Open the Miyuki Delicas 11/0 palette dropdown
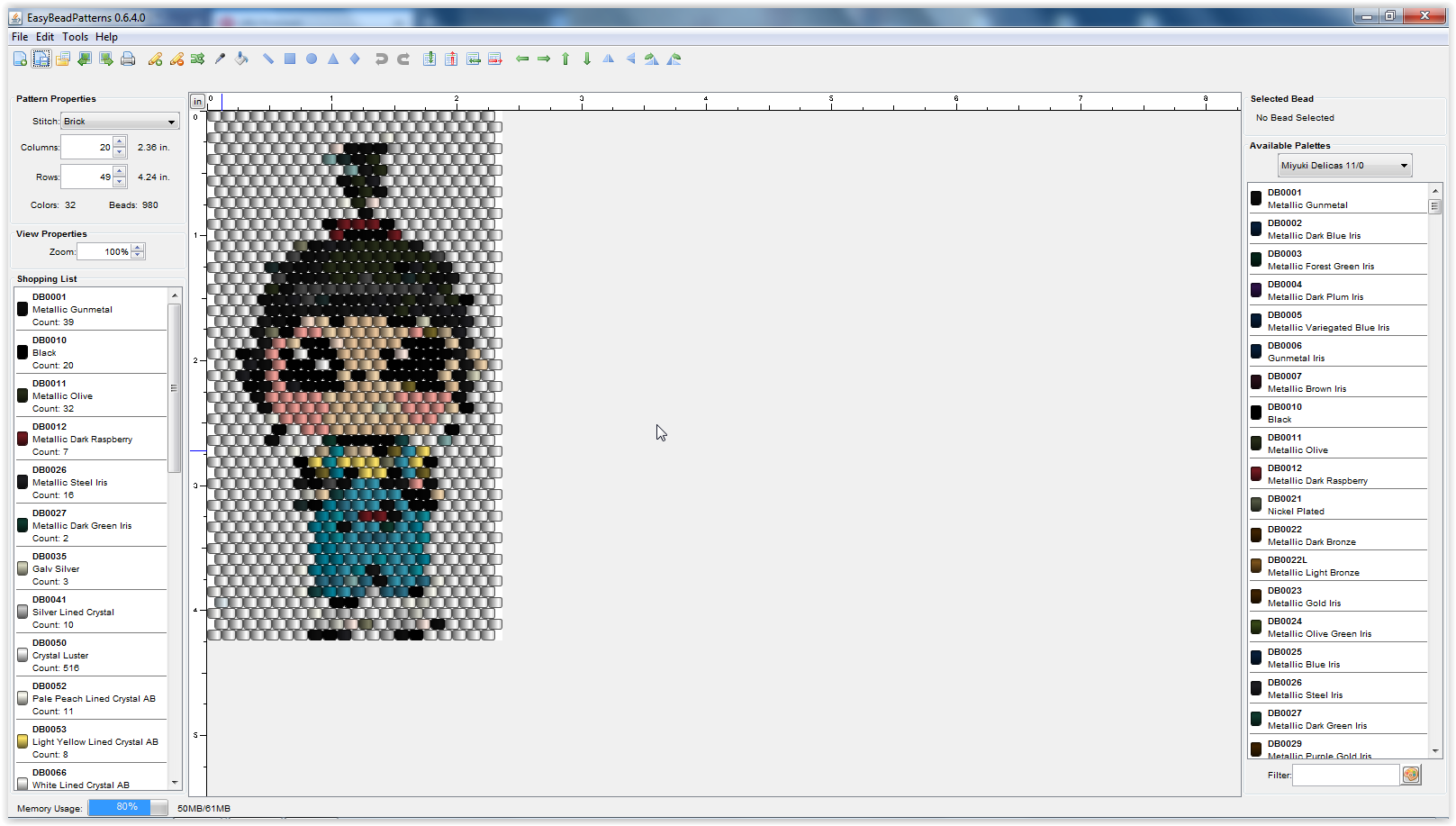Screen dimensions: 1456x826 (1344, 166)
